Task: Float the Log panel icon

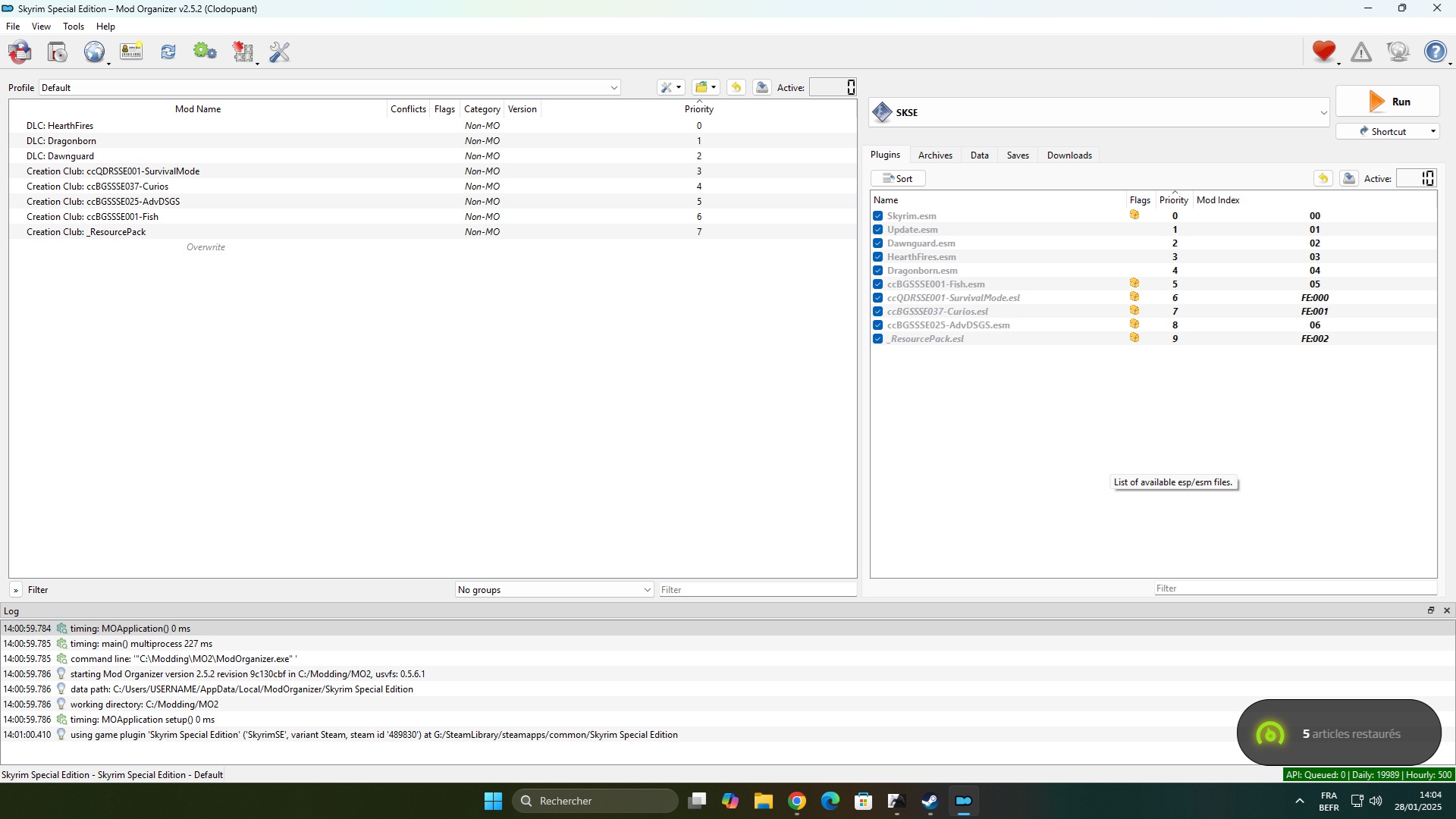Action: [x=1431, y=610]
